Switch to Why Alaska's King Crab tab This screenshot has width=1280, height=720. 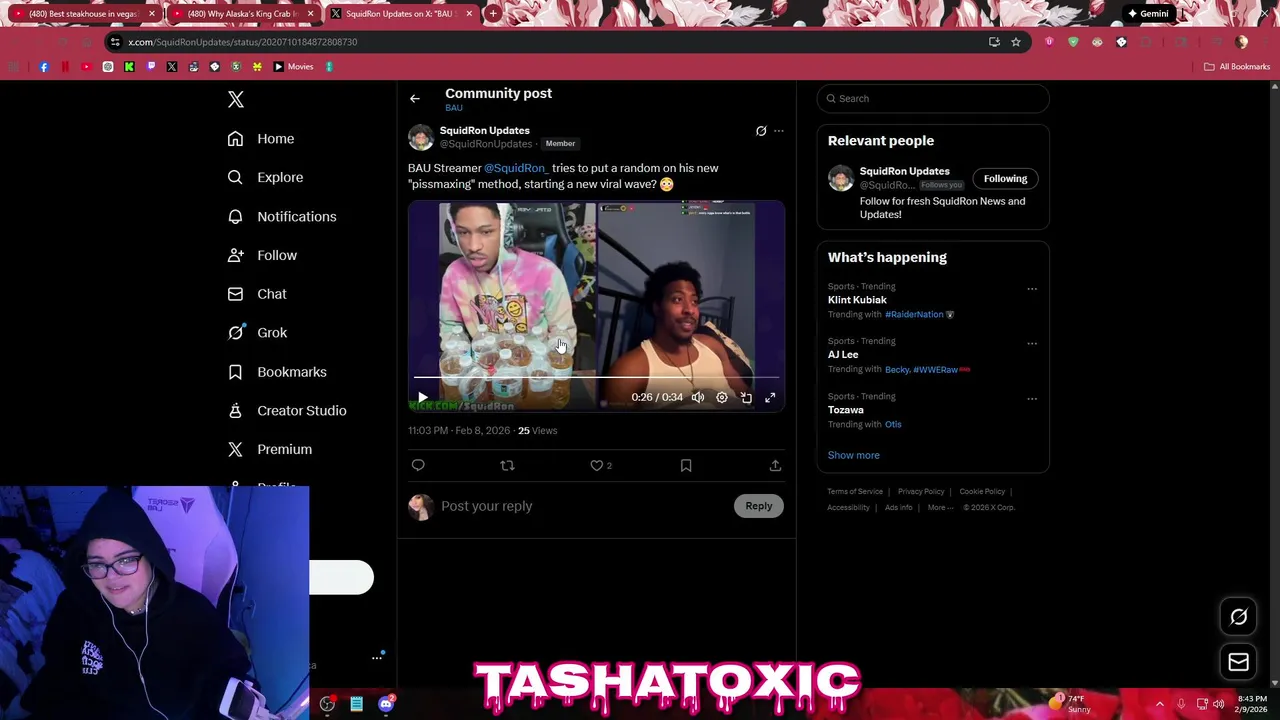tap(243, 14)
